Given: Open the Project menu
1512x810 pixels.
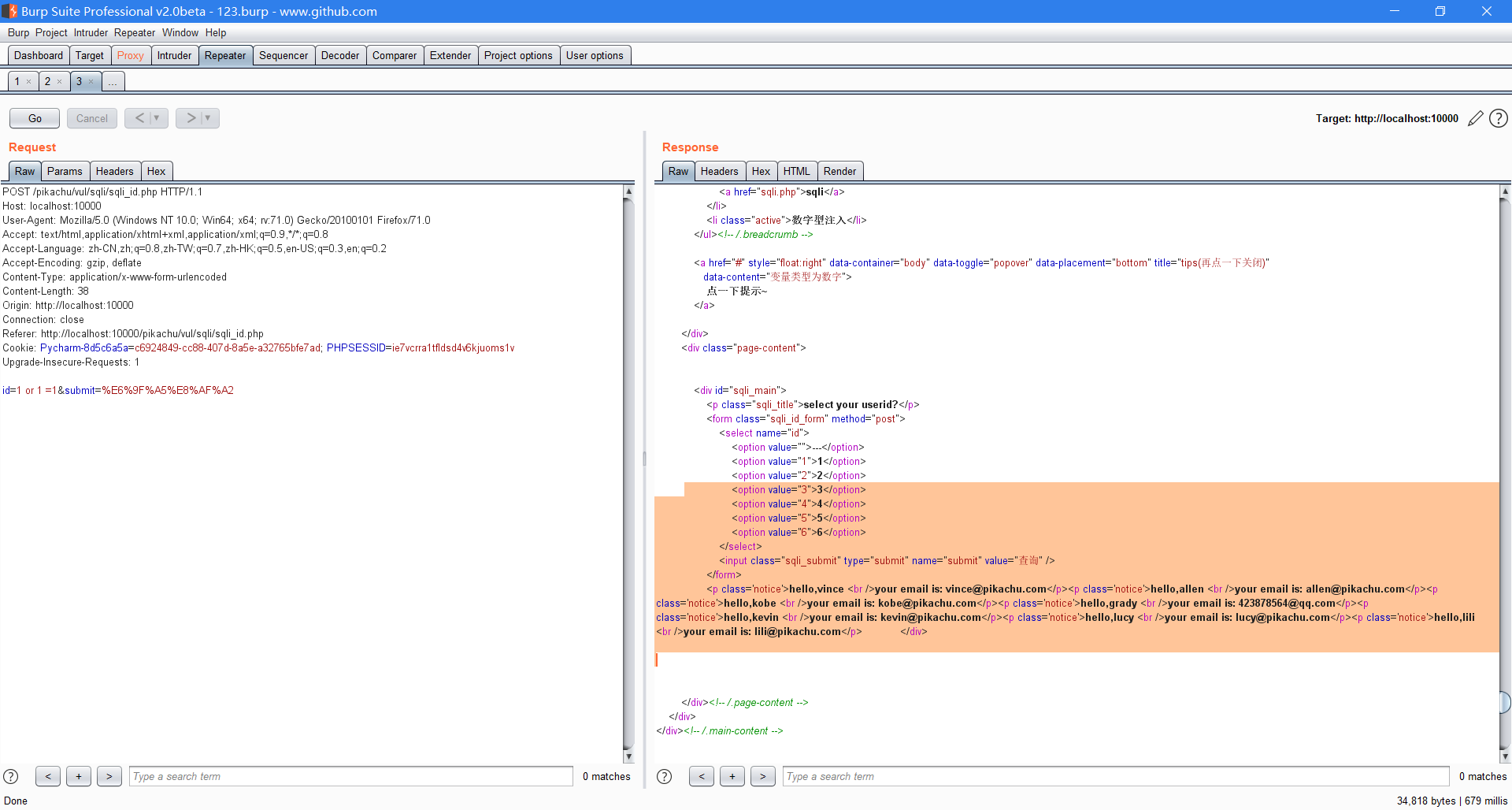Looking at the screenshot, I should (51, 32).
